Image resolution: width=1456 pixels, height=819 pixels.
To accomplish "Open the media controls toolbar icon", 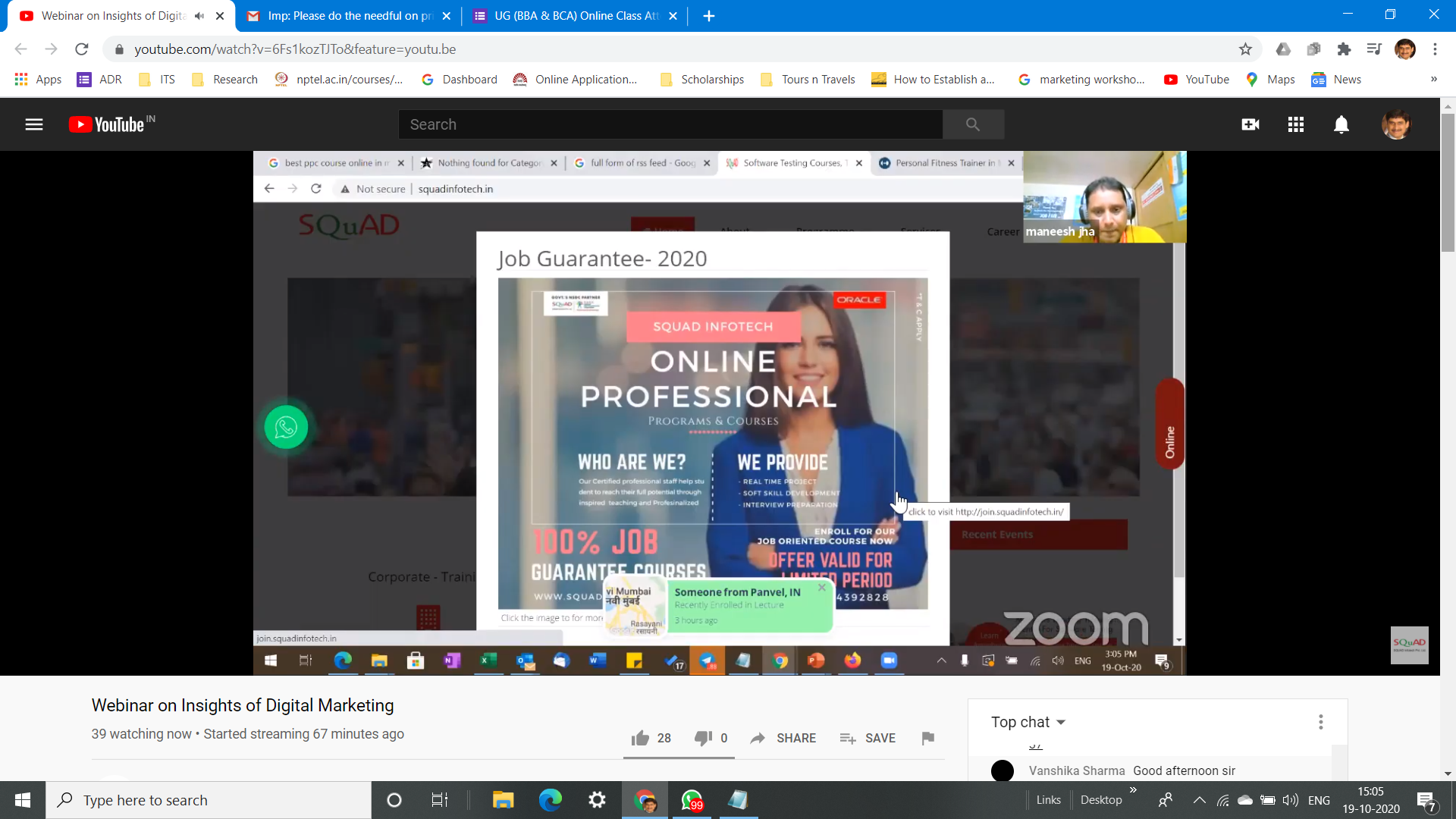I will coord(1374,49).
